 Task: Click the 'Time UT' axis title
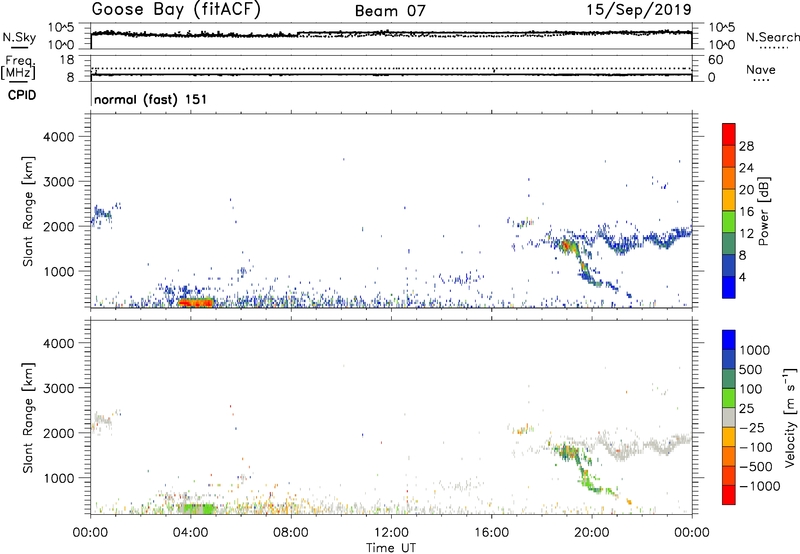[391, 548]
